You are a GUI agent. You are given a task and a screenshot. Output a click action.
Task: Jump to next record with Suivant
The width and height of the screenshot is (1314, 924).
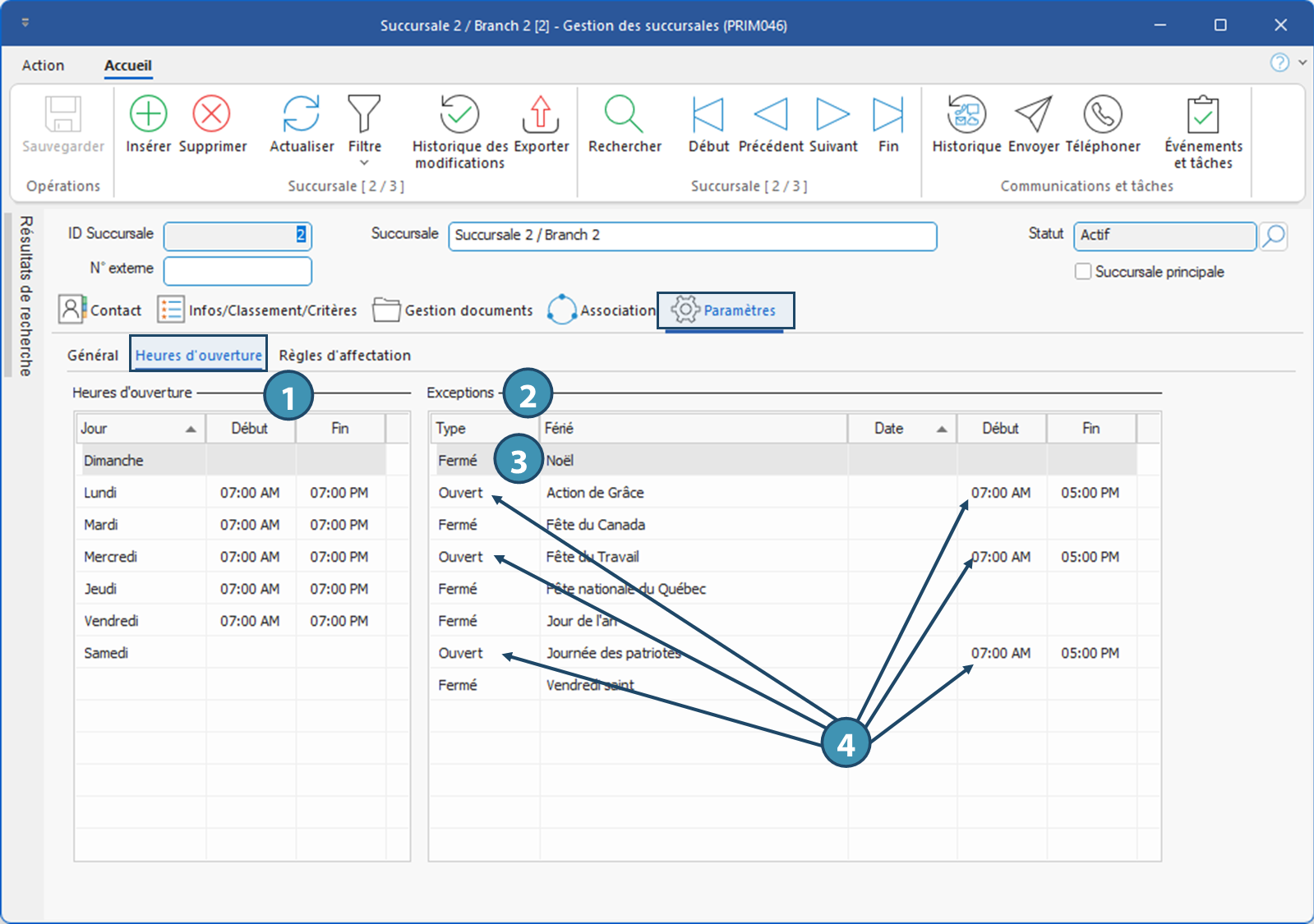[832, 114]
